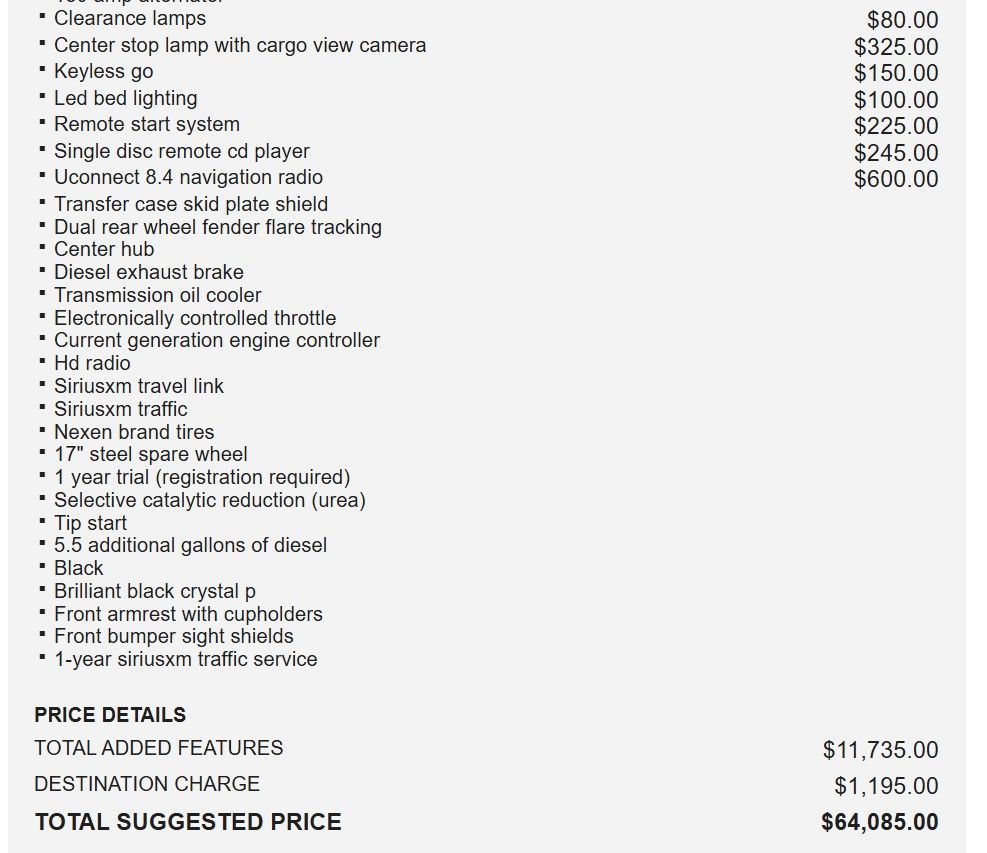Click the Brilliant black crystal p entry

click(x=154, y=591)
